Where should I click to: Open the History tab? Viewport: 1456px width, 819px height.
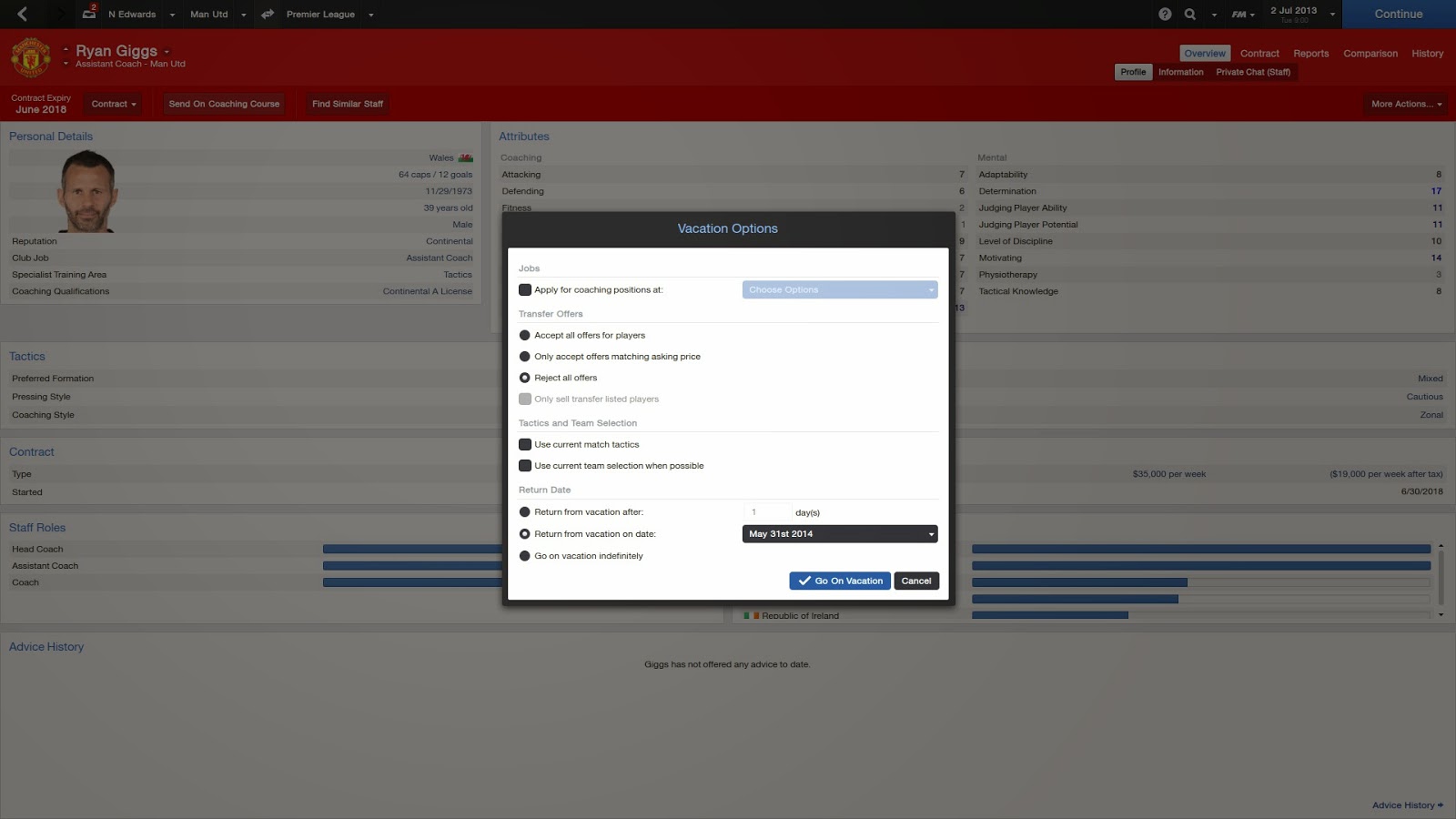tap(1428, 54)
